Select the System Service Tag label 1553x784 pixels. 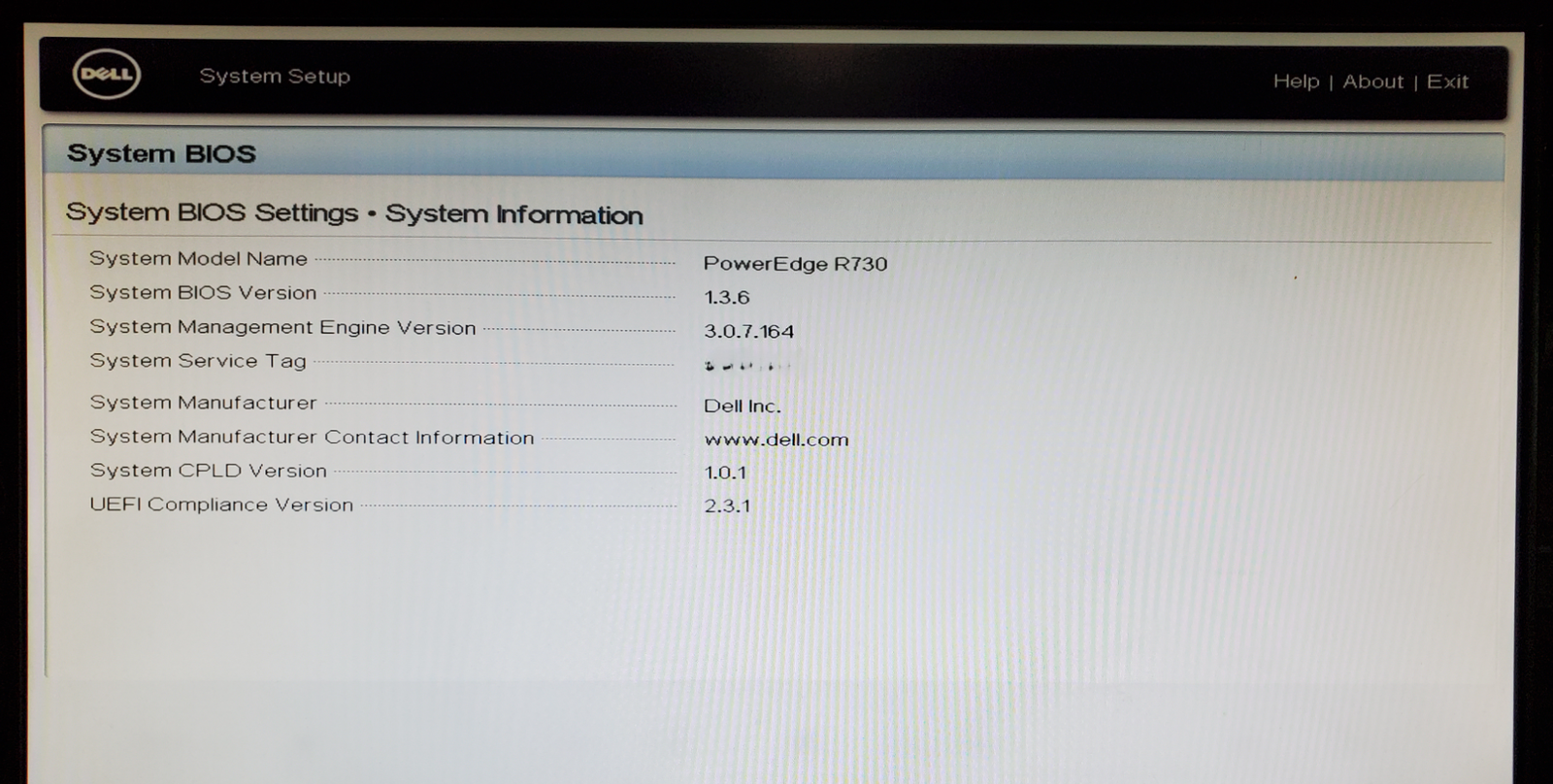198,361
